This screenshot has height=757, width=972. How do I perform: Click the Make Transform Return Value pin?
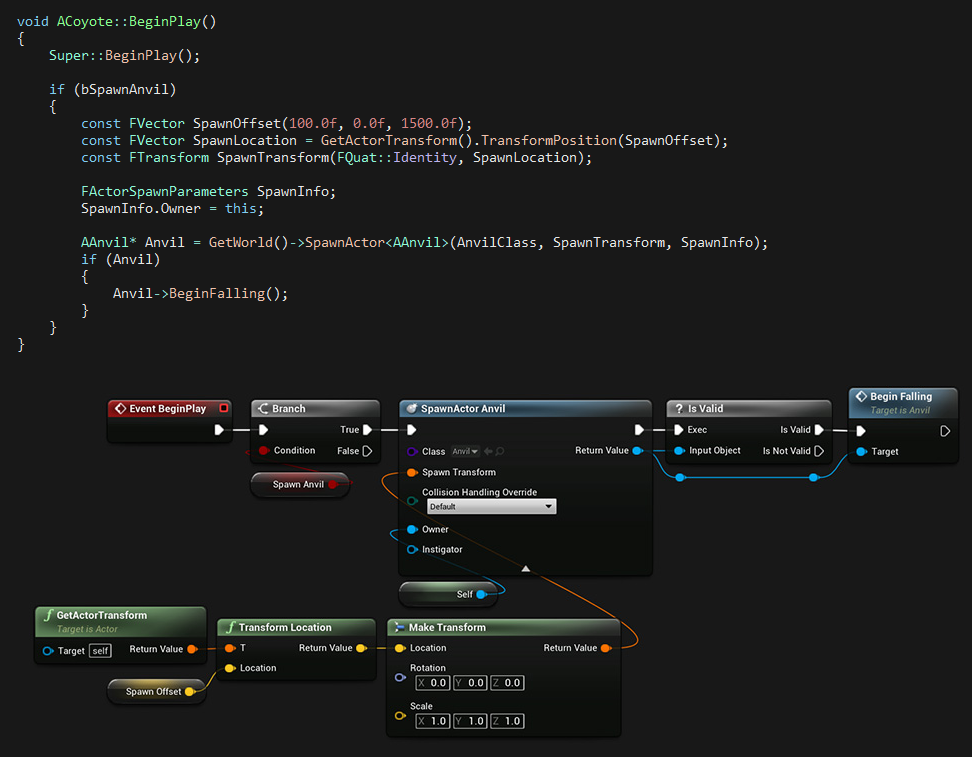click(x=606, y=648)
